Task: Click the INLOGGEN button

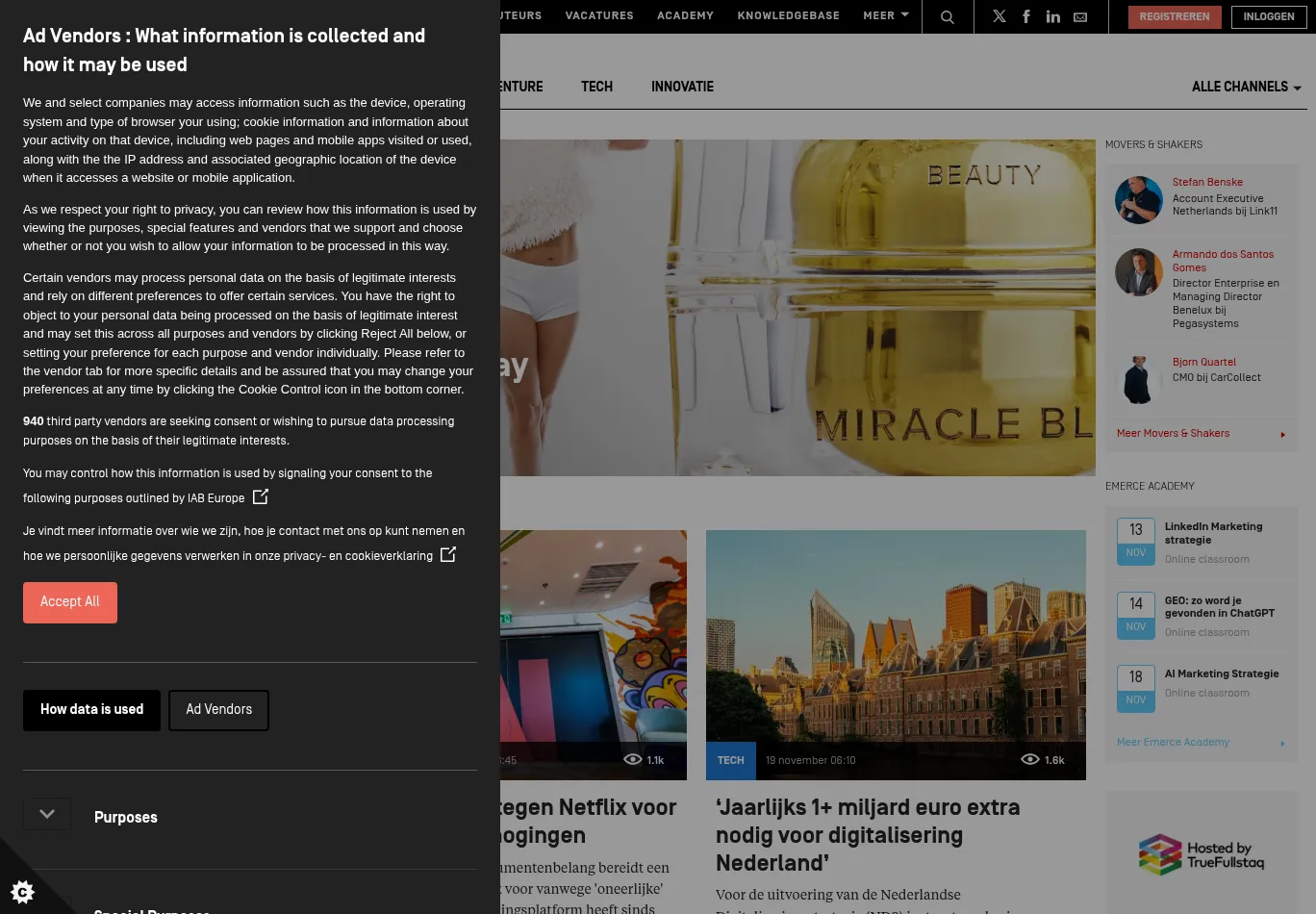Action: tap(1268, 17)
